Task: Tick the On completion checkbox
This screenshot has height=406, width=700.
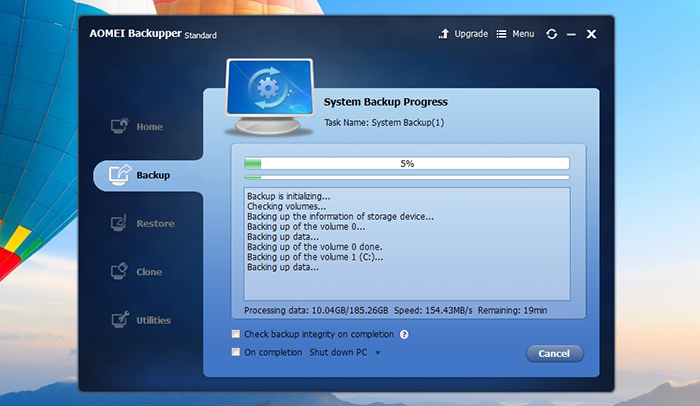Action: [x=236, y=352]
